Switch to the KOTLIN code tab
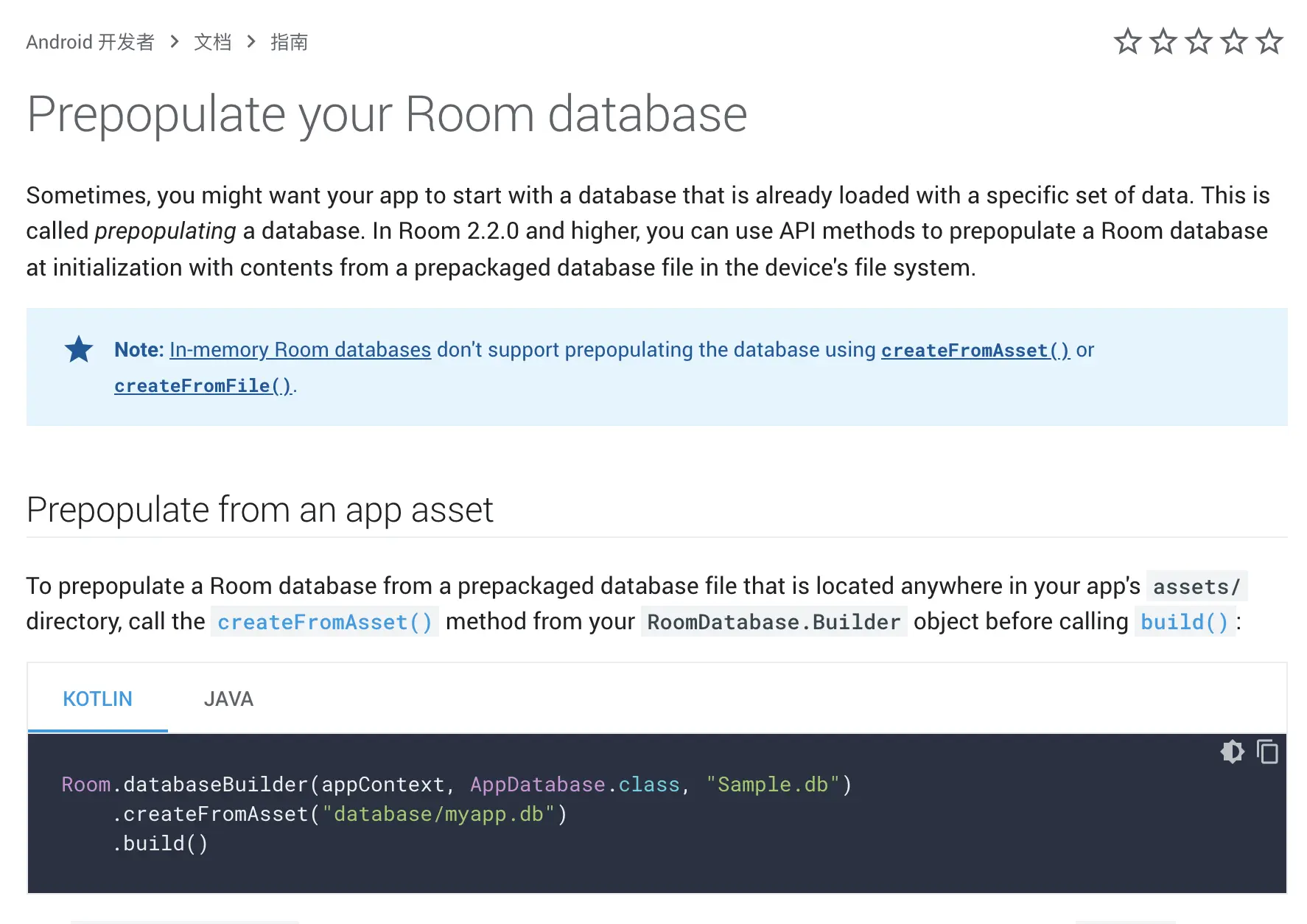 pyautogui.click(x=97, y=699)
